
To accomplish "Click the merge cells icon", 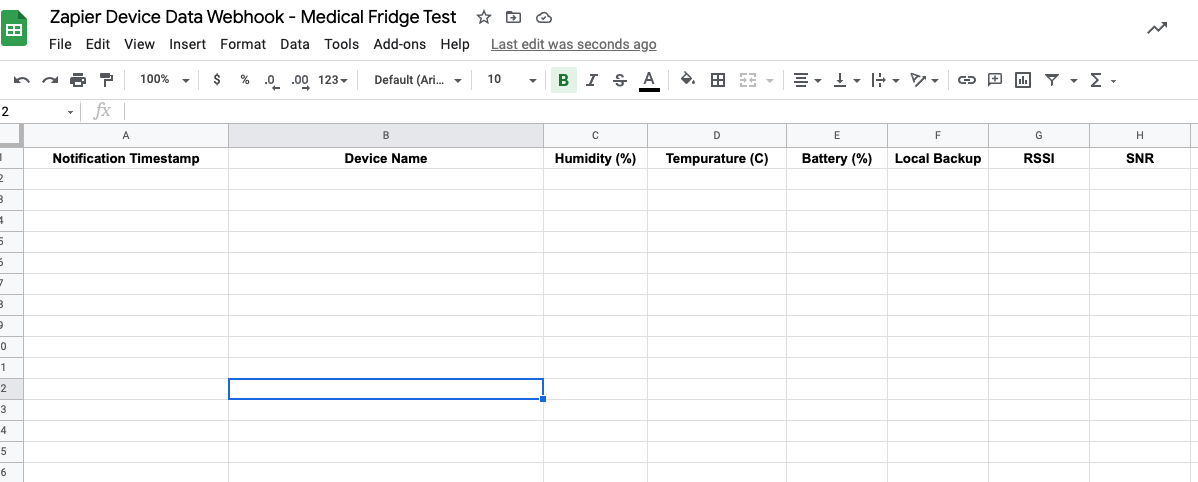I will click(747, 79).
